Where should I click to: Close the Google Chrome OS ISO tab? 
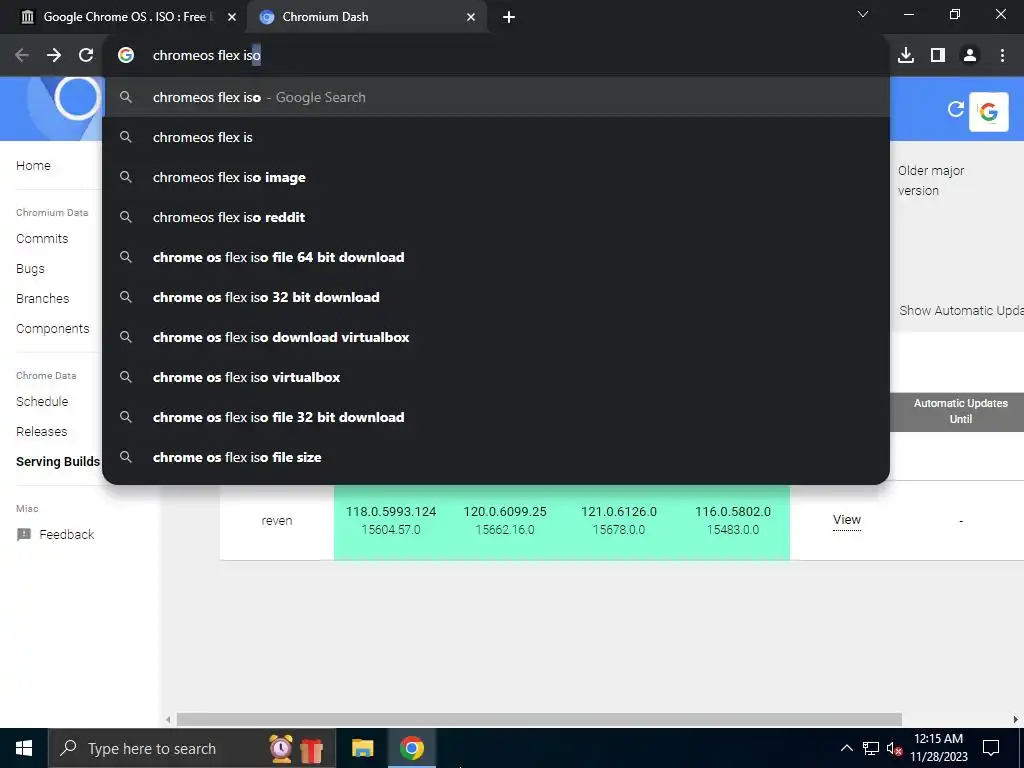click(x=232, y=17)
